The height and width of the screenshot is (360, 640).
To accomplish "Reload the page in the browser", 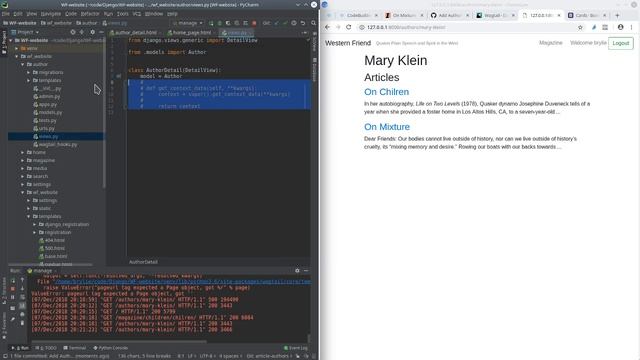I will [x=349, y=27].
